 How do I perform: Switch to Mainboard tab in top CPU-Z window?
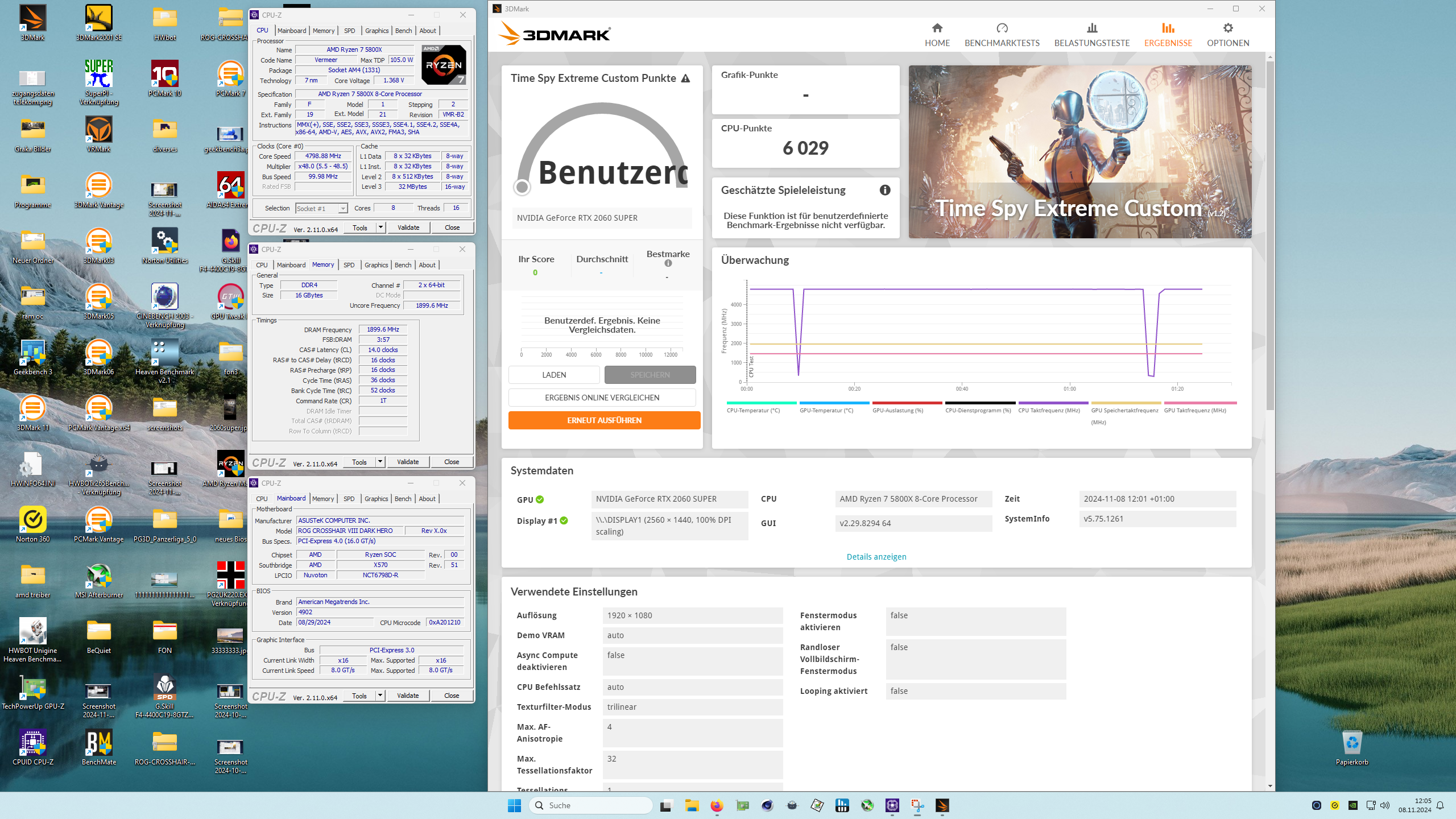292,31
